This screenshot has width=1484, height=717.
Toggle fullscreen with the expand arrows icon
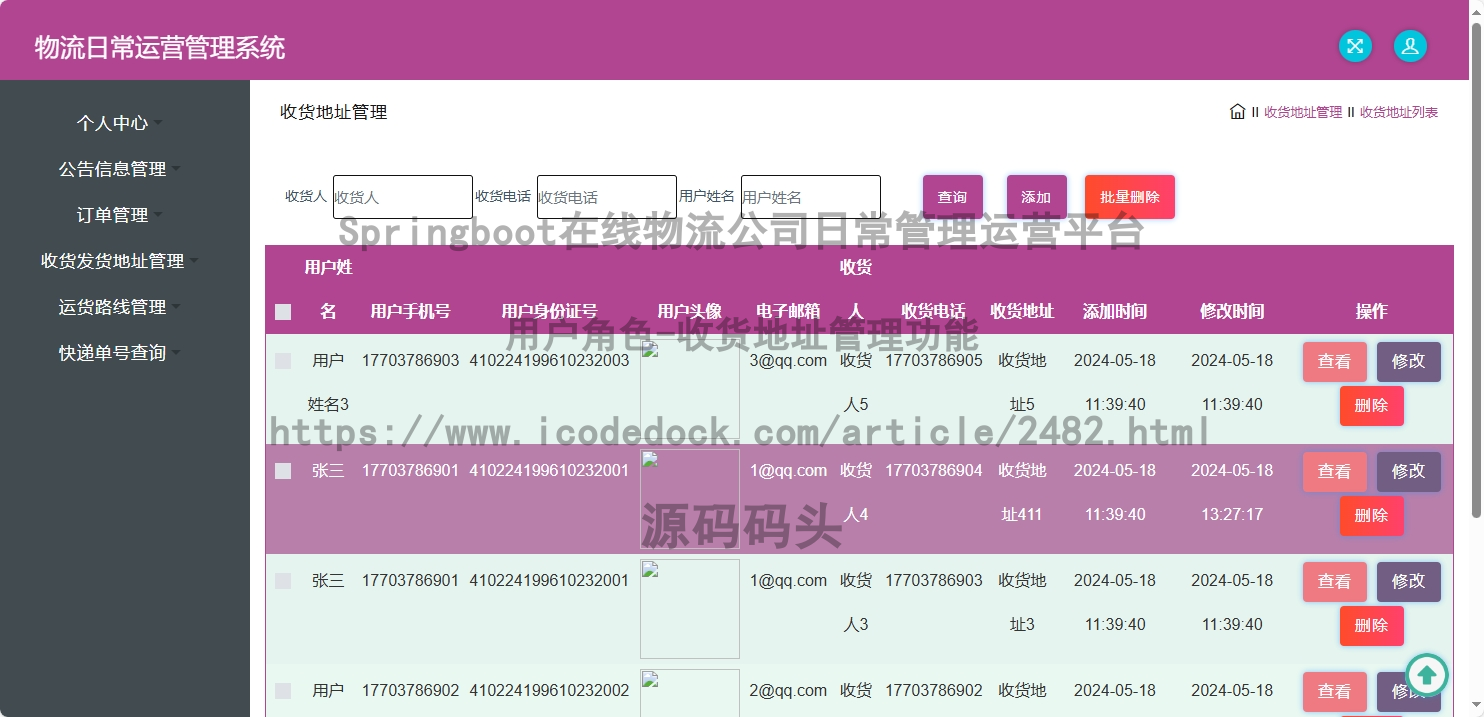pyautogui.click(x=1355, y=46)
